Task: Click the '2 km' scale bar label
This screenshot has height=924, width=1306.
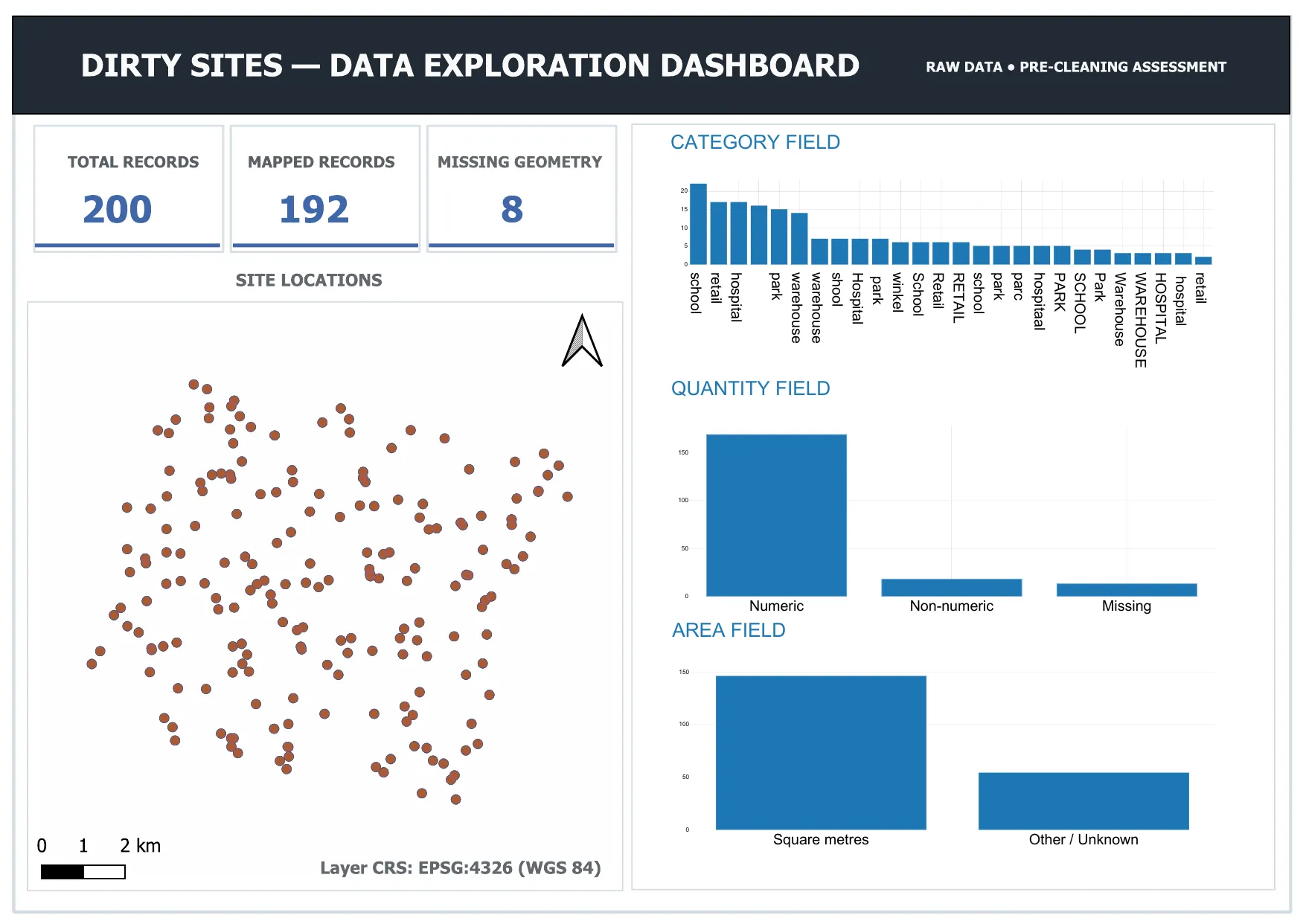Action: pyautogui.click(x=140, y=846)
